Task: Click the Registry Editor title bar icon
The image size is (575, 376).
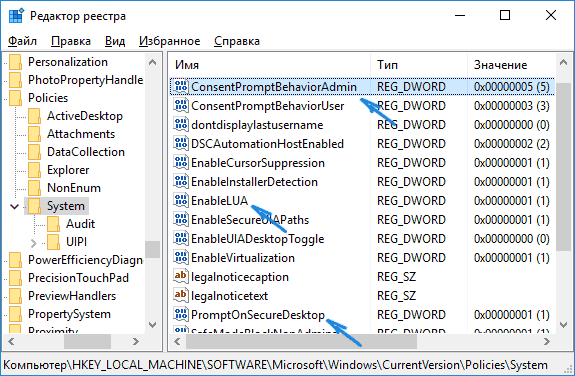Action: click(x=16, y=16)
